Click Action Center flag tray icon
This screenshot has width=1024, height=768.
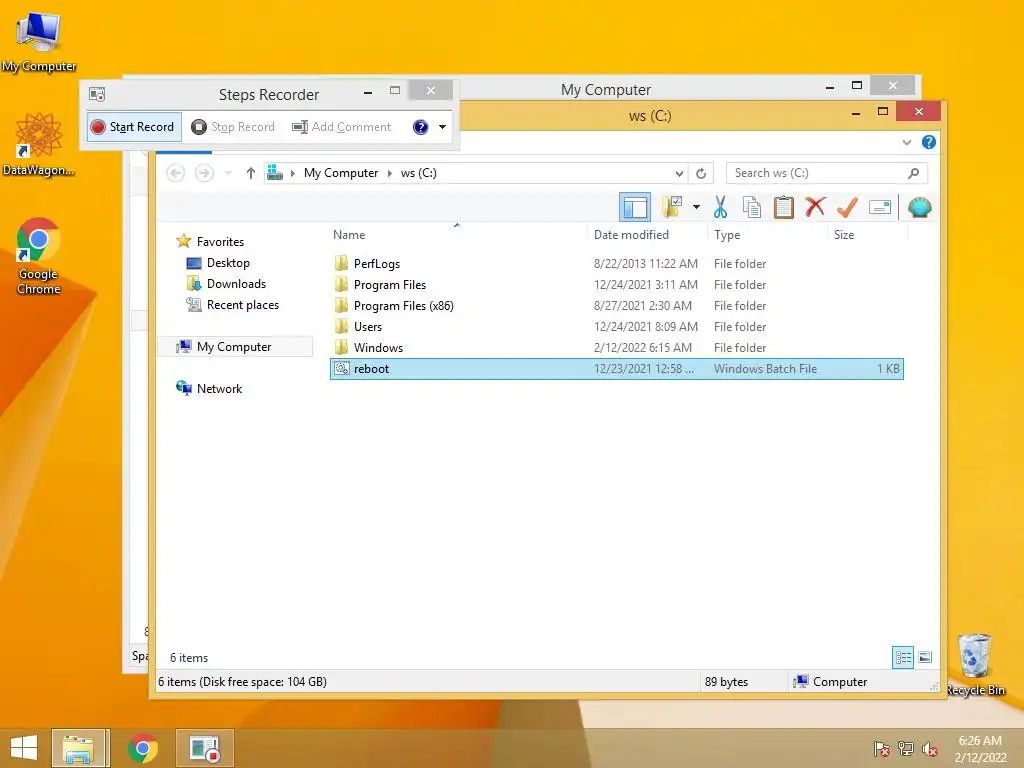(x=882, y=749)
